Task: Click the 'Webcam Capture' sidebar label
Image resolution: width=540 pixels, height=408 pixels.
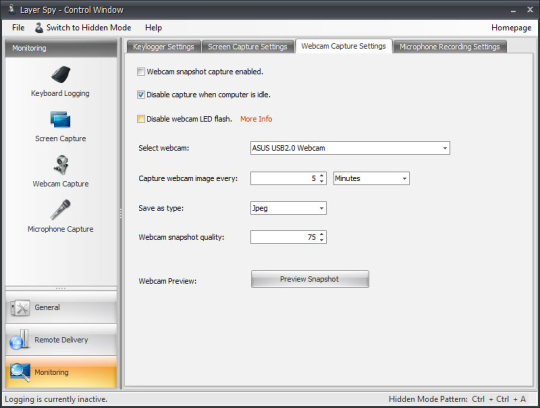Action: pos(61,184)
